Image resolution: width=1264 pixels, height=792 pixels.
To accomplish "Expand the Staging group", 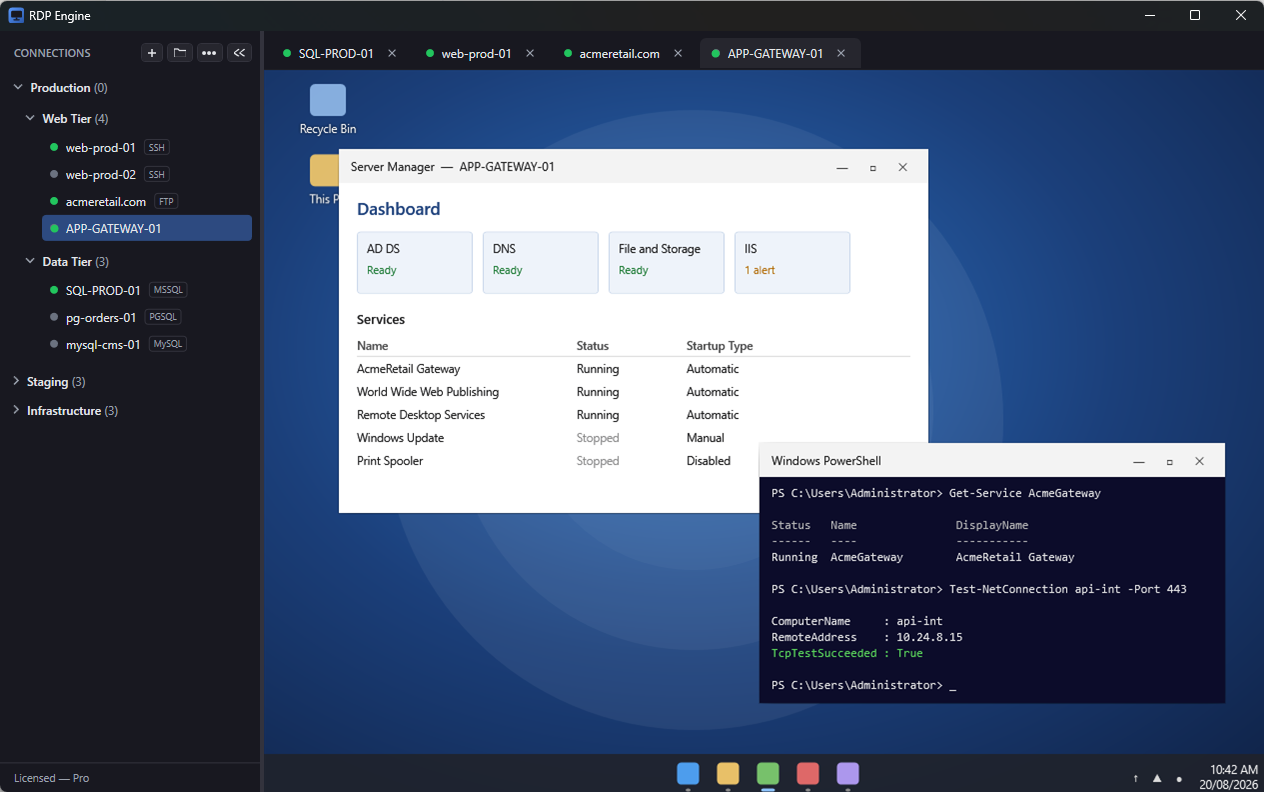I will coord(17,382).
